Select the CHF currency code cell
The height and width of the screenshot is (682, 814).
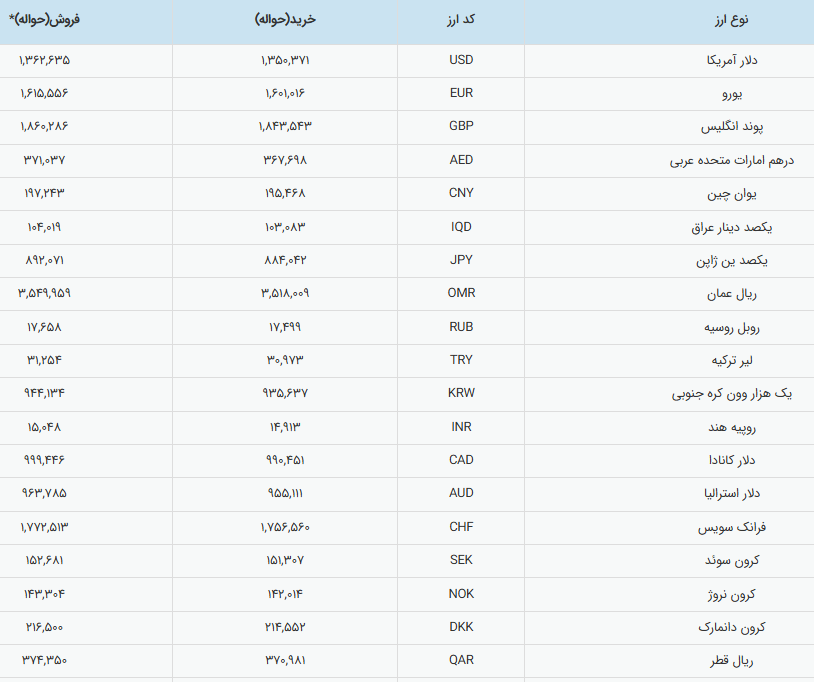point(461,527)
